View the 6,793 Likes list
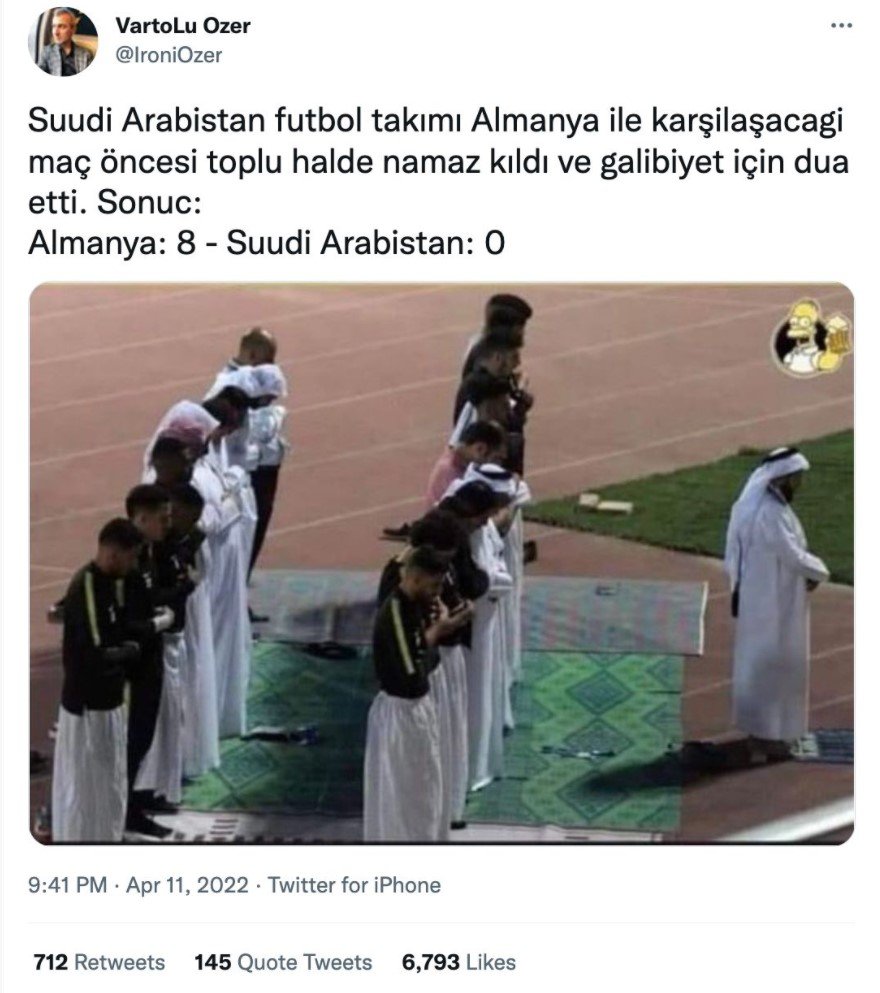Viewport: 880px width, 993px height. tap(458, 962)
